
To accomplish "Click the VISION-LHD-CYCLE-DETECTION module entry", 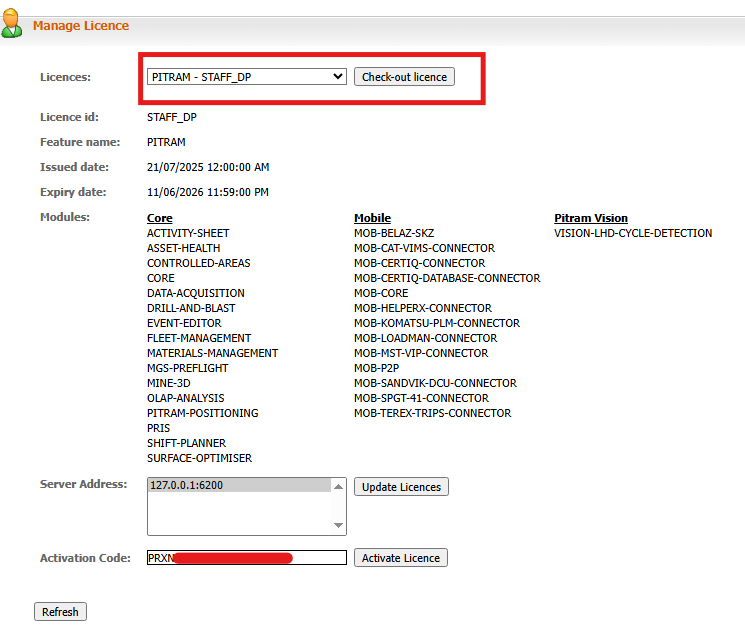I will coord(633,233).
